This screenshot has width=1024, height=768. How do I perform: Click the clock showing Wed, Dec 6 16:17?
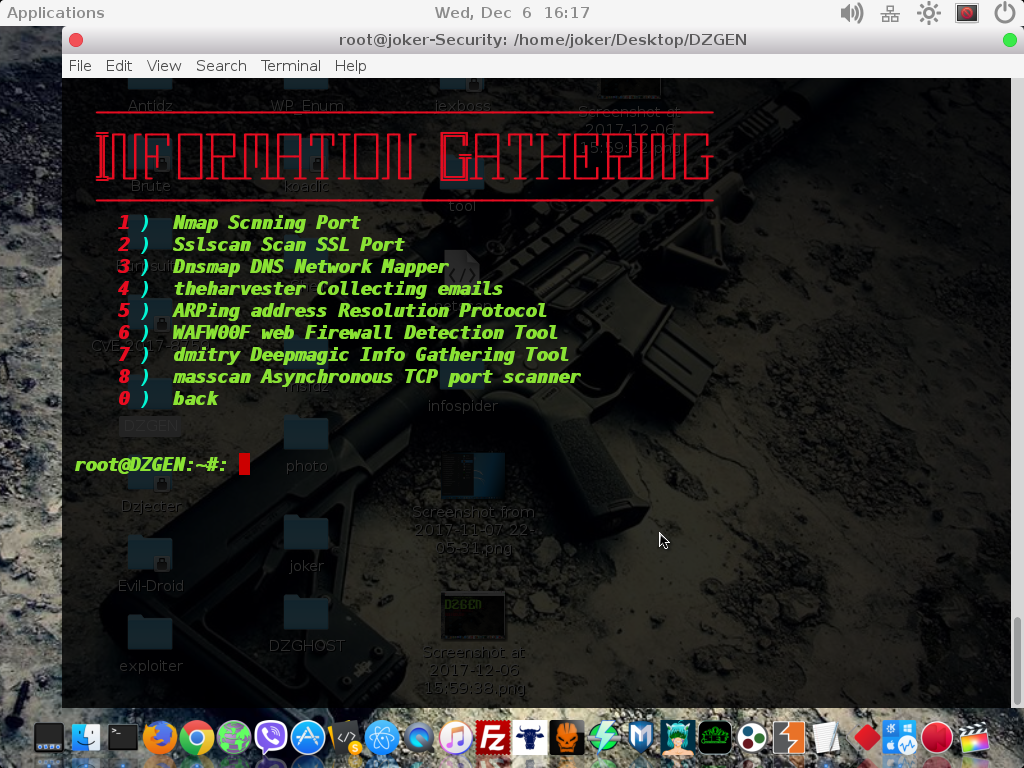(x=512, y=13)
